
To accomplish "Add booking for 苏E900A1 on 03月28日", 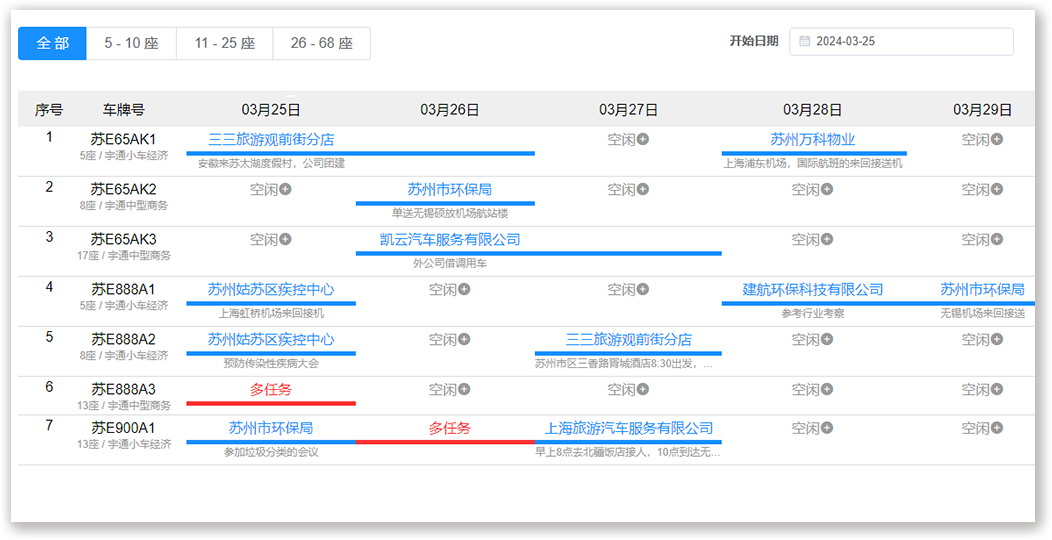I will click(x=827, y=429).
